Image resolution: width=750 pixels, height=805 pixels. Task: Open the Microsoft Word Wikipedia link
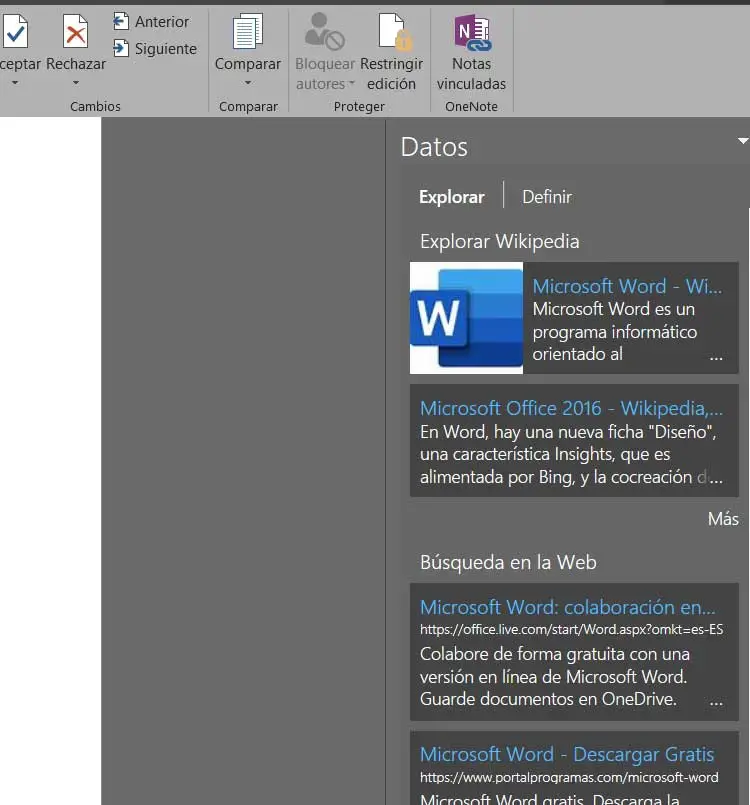tap(627, 286)
